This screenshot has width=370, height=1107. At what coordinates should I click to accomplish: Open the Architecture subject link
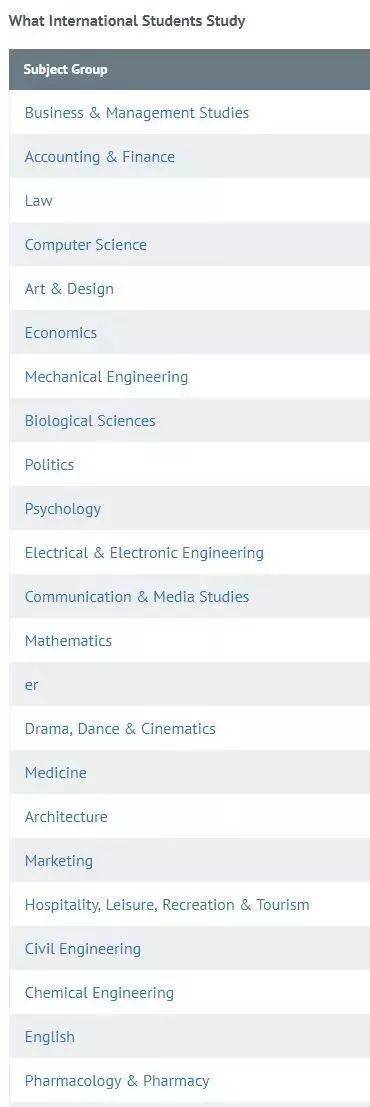pyautogui.click(x=66, y=817)
